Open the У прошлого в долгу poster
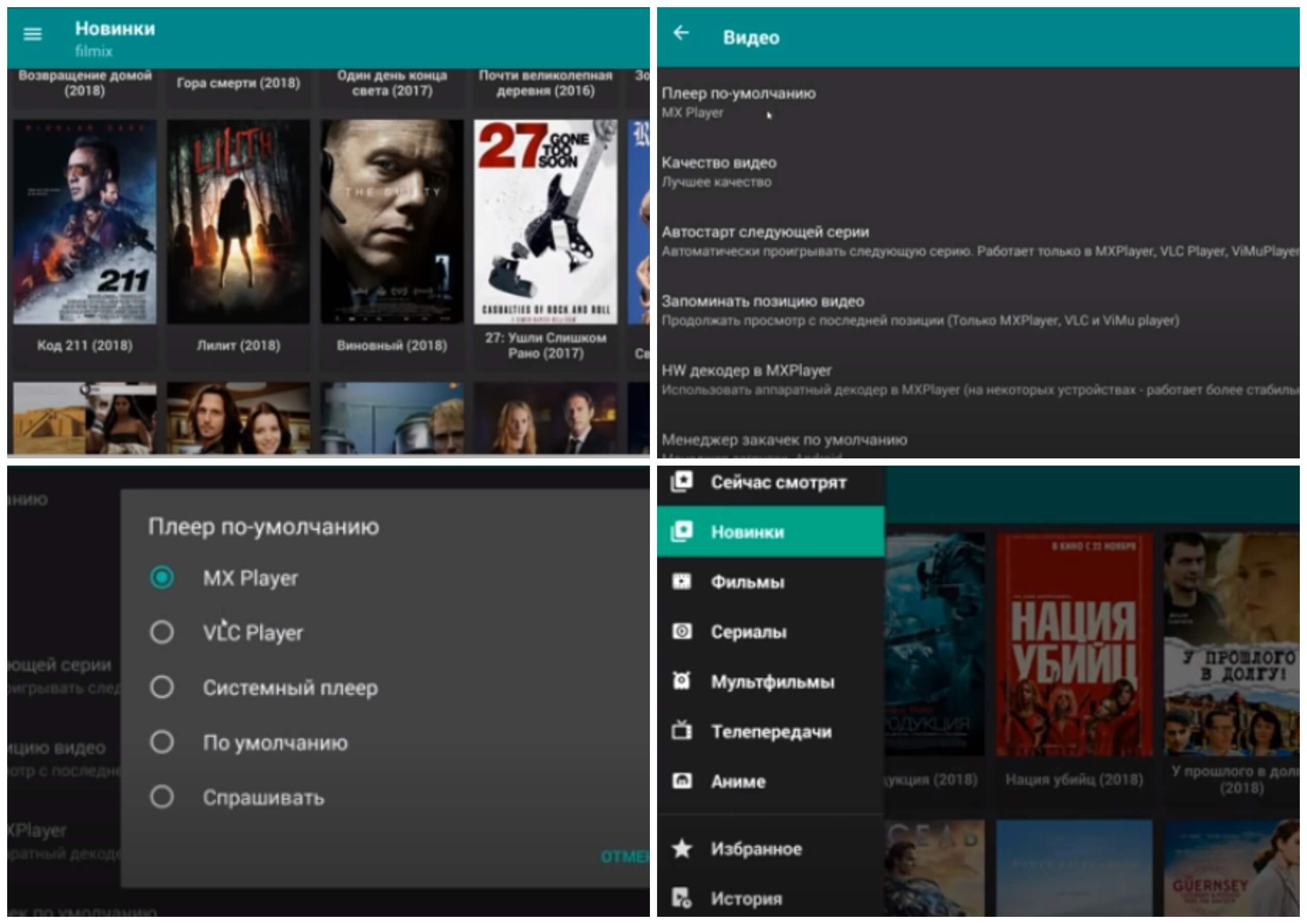This screenshot has width=1307, height=924. pyautogui.click(x=1231, y=644)
